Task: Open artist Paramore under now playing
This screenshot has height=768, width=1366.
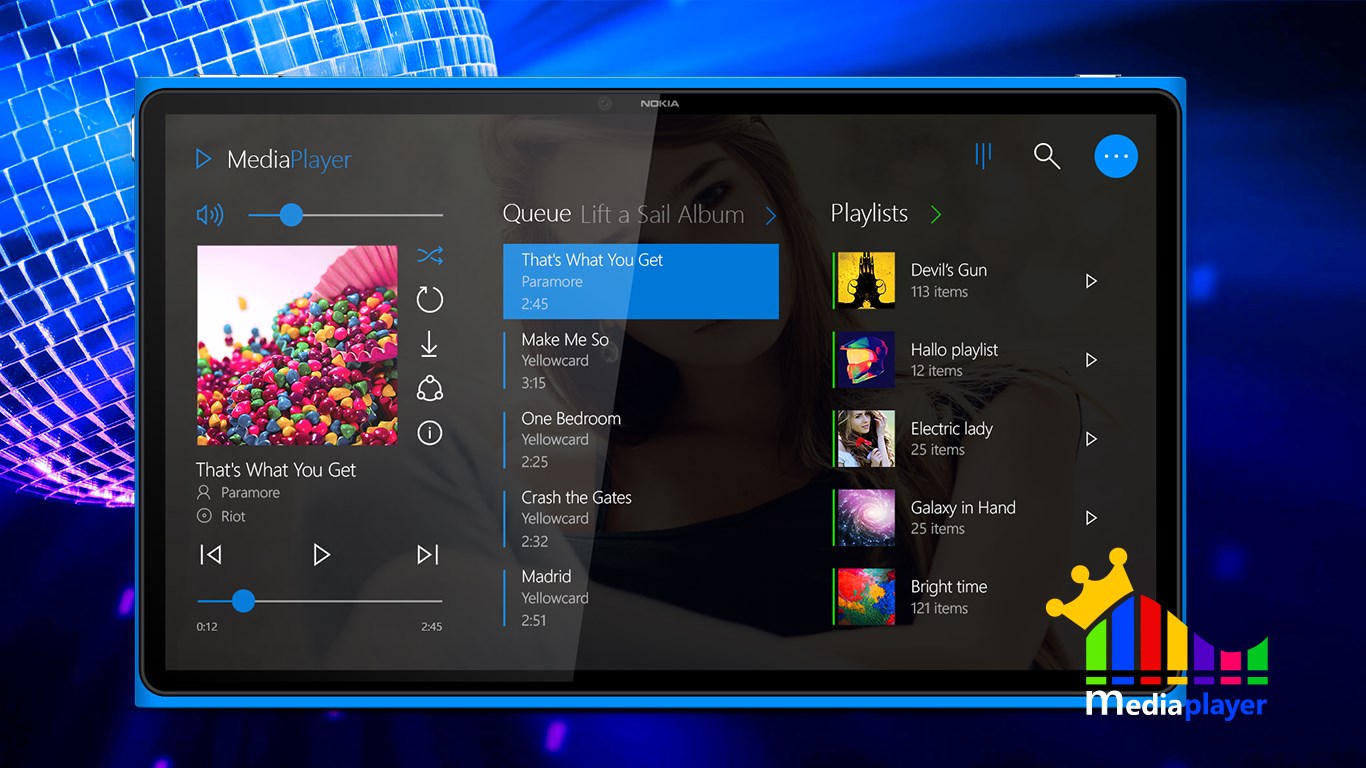Action: pyautogui.click(x=250, y=493)
